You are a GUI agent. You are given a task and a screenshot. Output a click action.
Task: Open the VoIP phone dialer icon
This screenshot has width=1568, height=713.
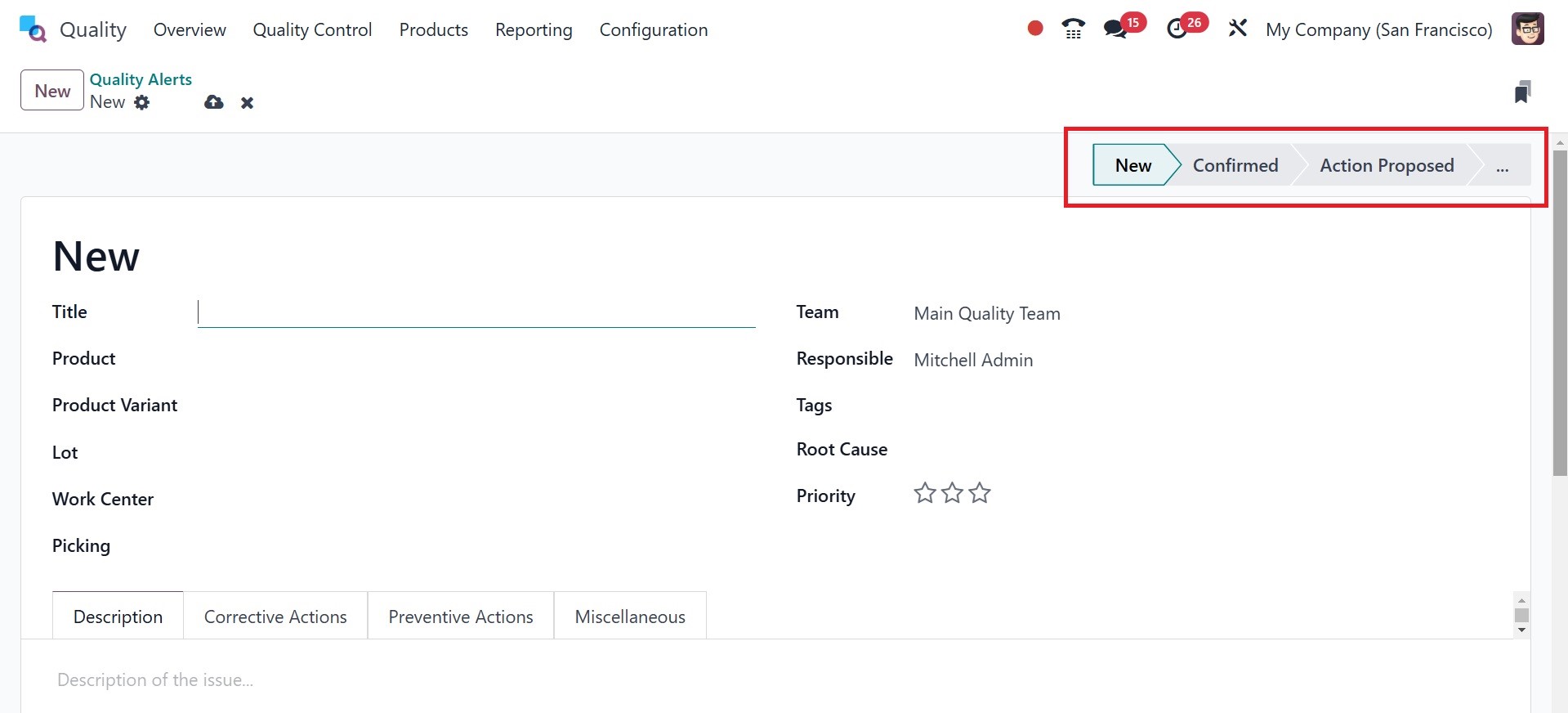click(1073, 29)
